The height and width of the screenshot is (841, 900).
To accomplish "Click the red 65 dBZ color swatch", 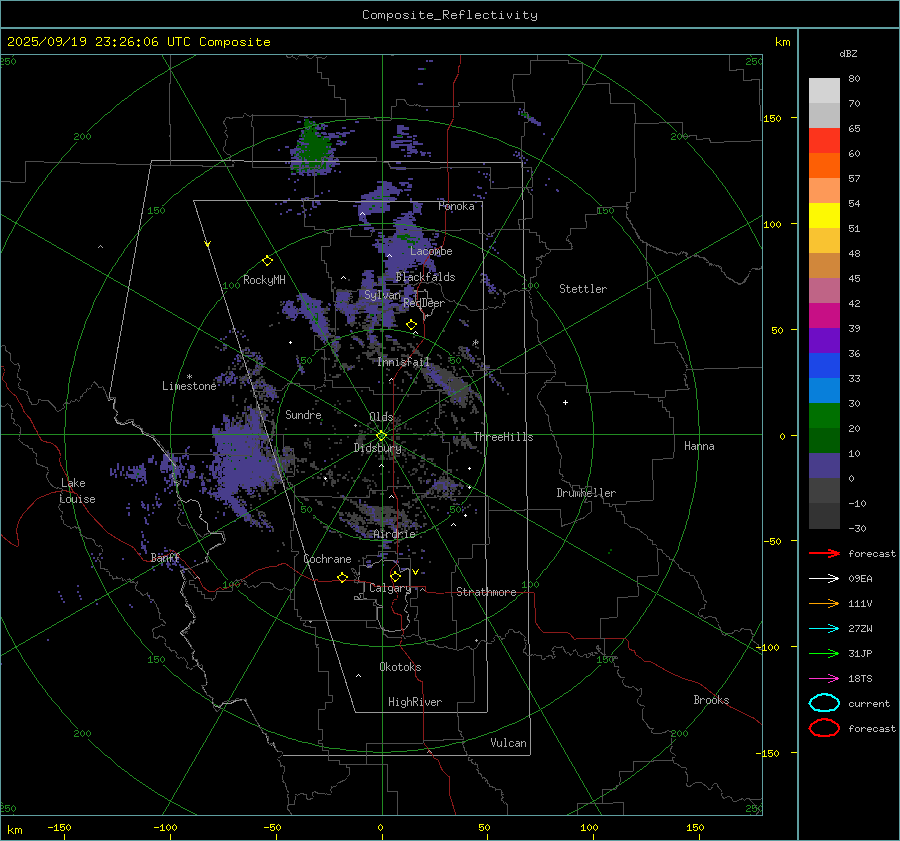I will click(824, 140).
